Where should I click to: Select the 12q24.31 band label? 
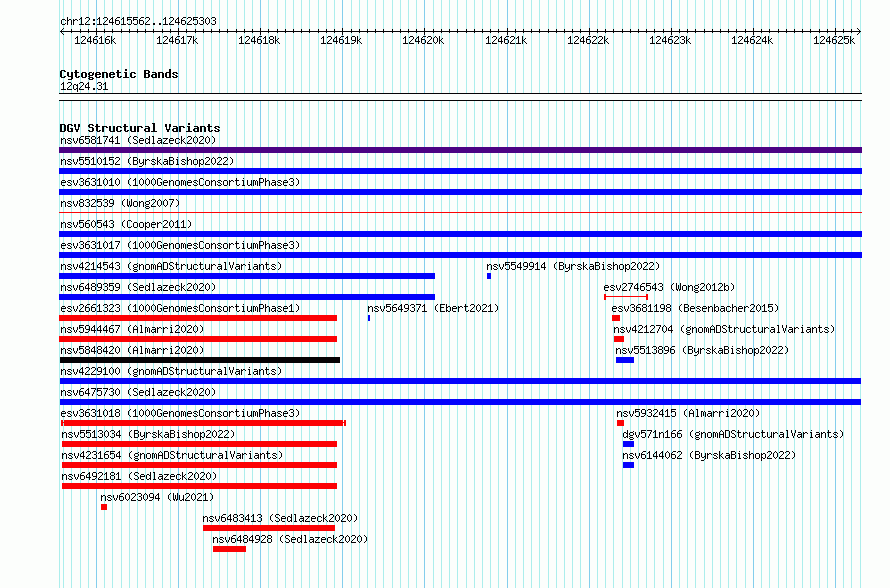click(x=84, y=86)
